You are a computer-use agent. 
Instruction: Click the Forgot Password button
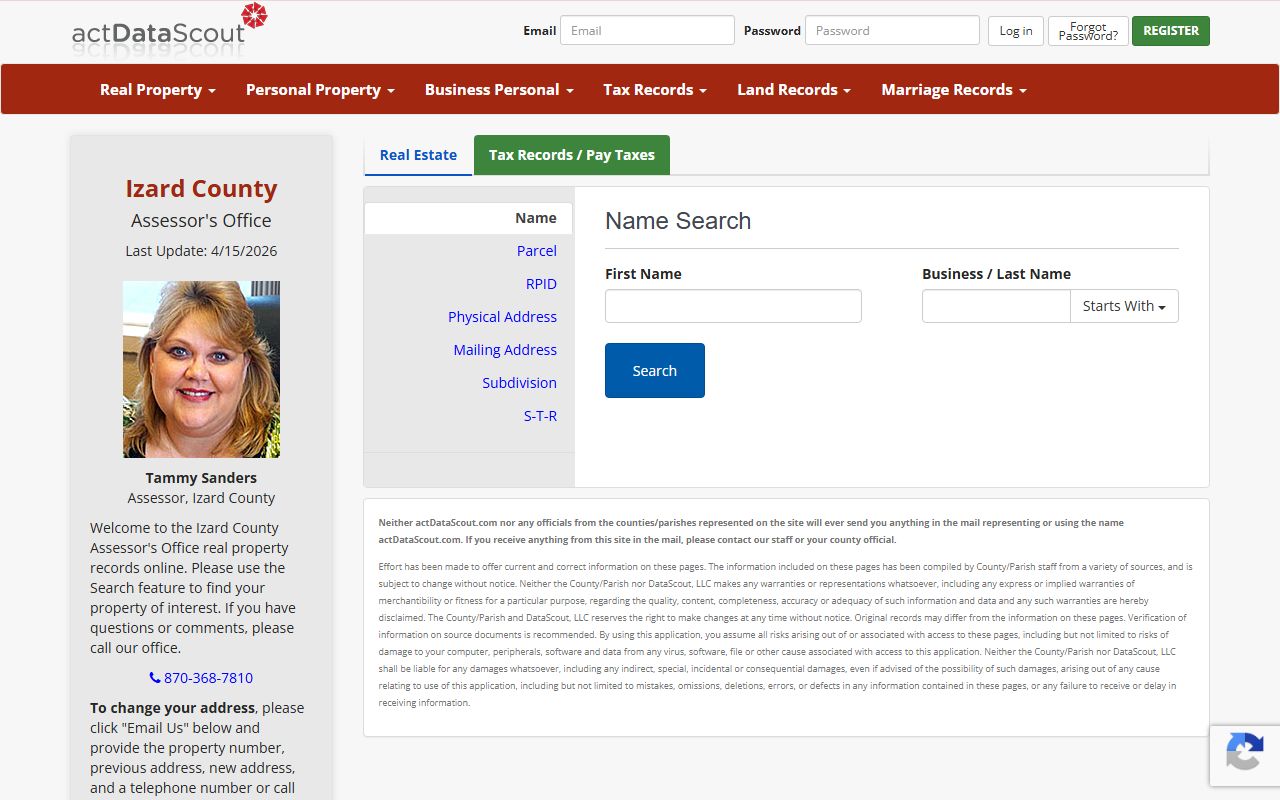1088,31
